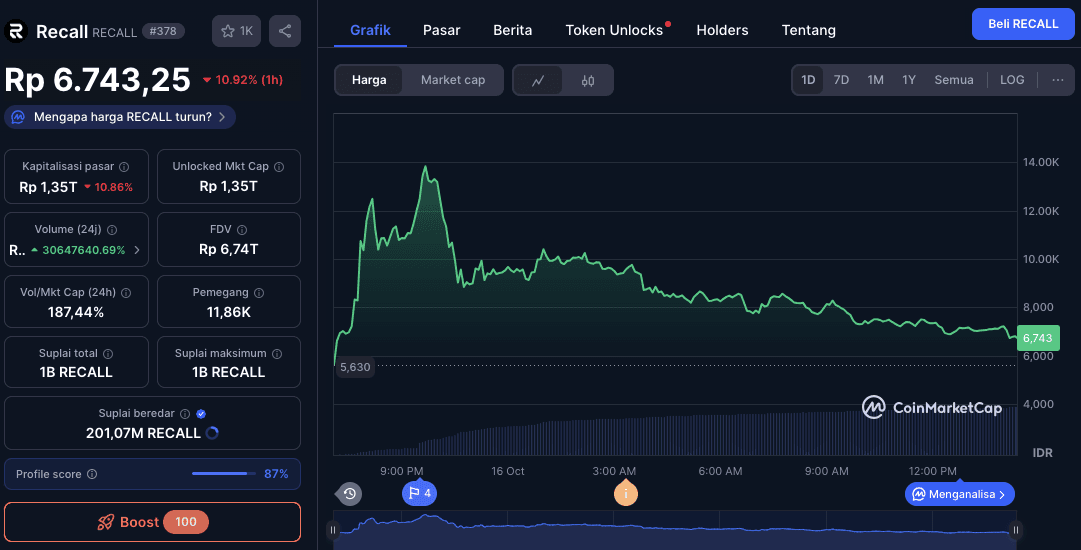
Task: Select the 7D time range
Action: coord(841,80)
